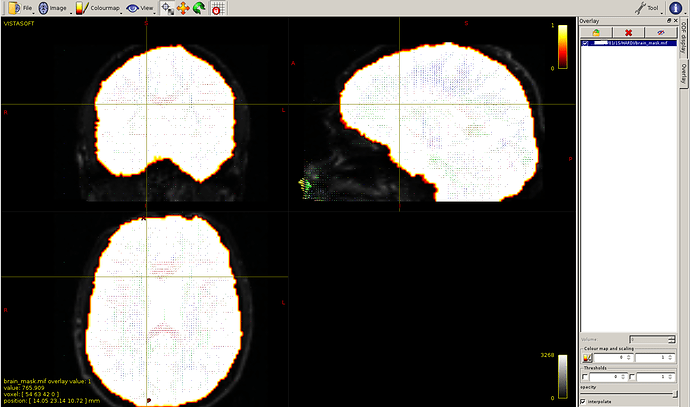This screenshot has width=690, height=407.
Task: Click the overlay colour bar at top right
Action: 563,46
